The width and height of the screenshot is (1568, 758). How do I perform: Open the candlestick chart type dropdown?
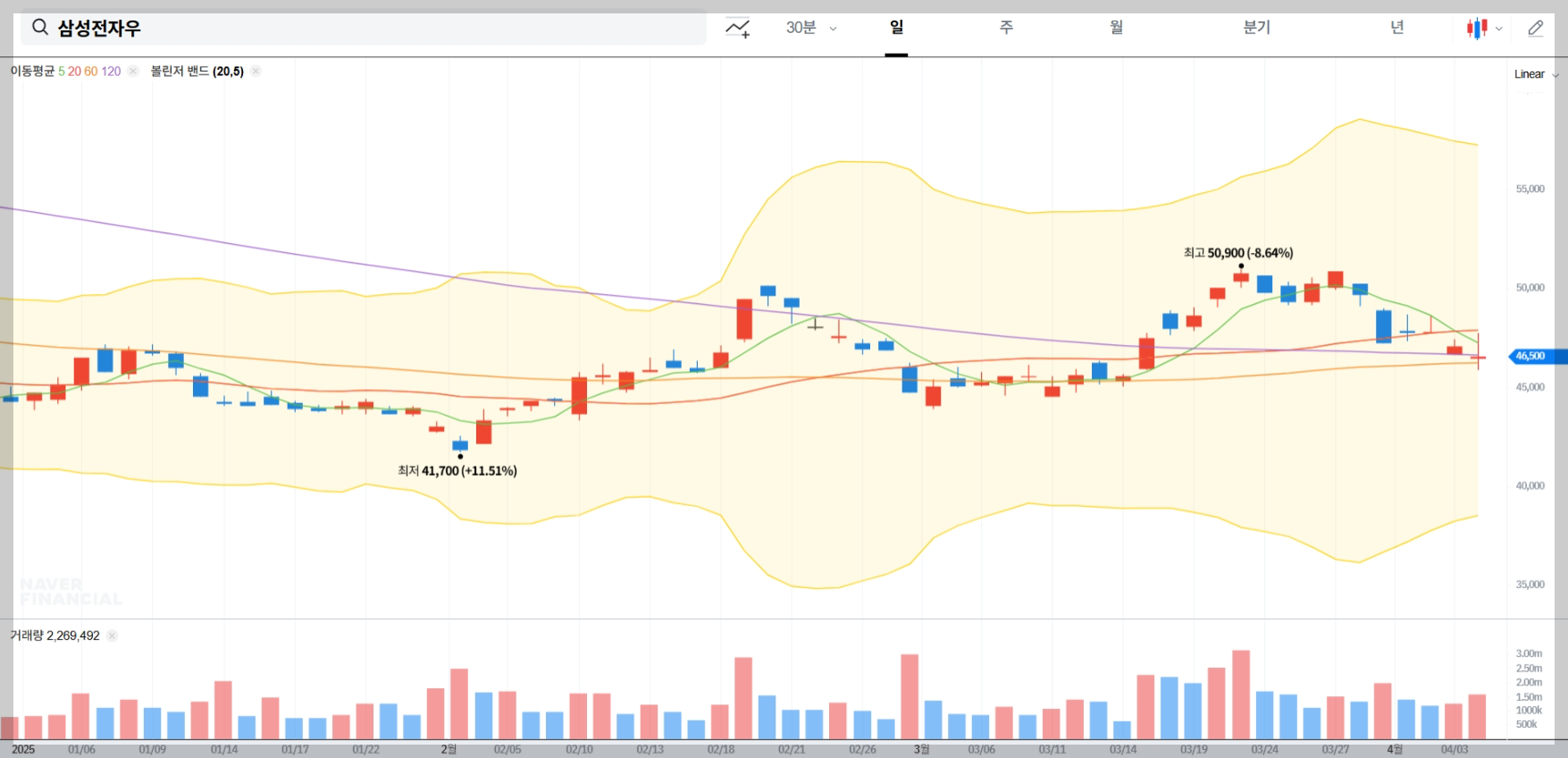click(x=1484, y=29)
